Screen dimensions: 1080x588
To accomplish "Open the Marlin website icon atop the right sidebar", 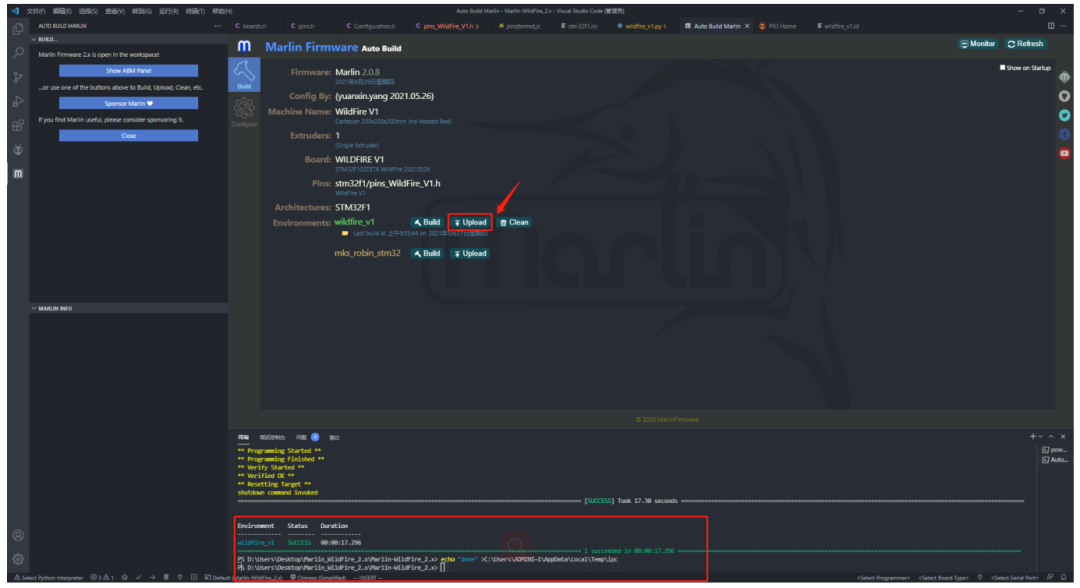I will (x=1064, y=76).
